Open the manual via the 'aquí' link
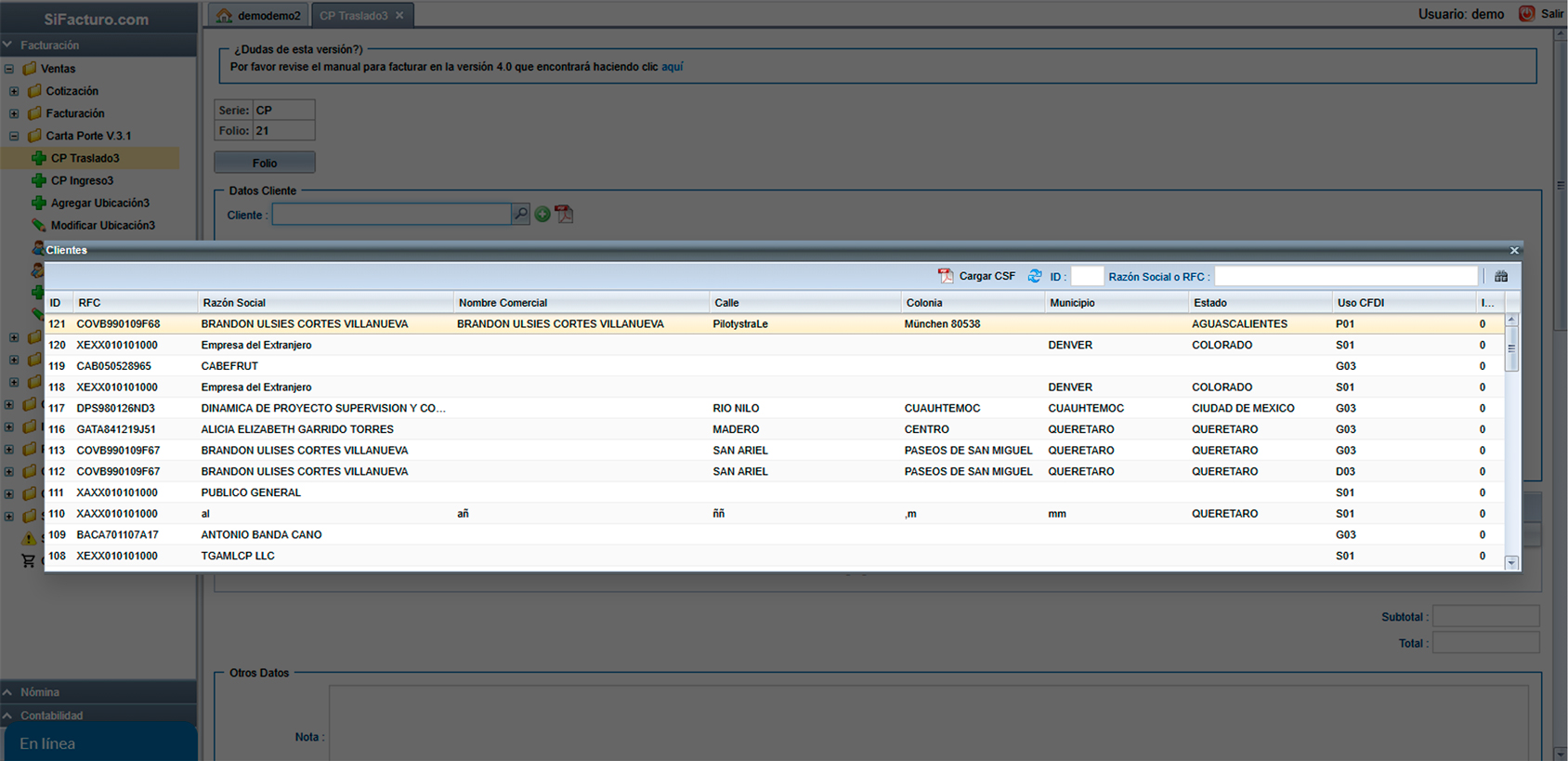Screen dimensions: 1568x761 pos(672,67)
